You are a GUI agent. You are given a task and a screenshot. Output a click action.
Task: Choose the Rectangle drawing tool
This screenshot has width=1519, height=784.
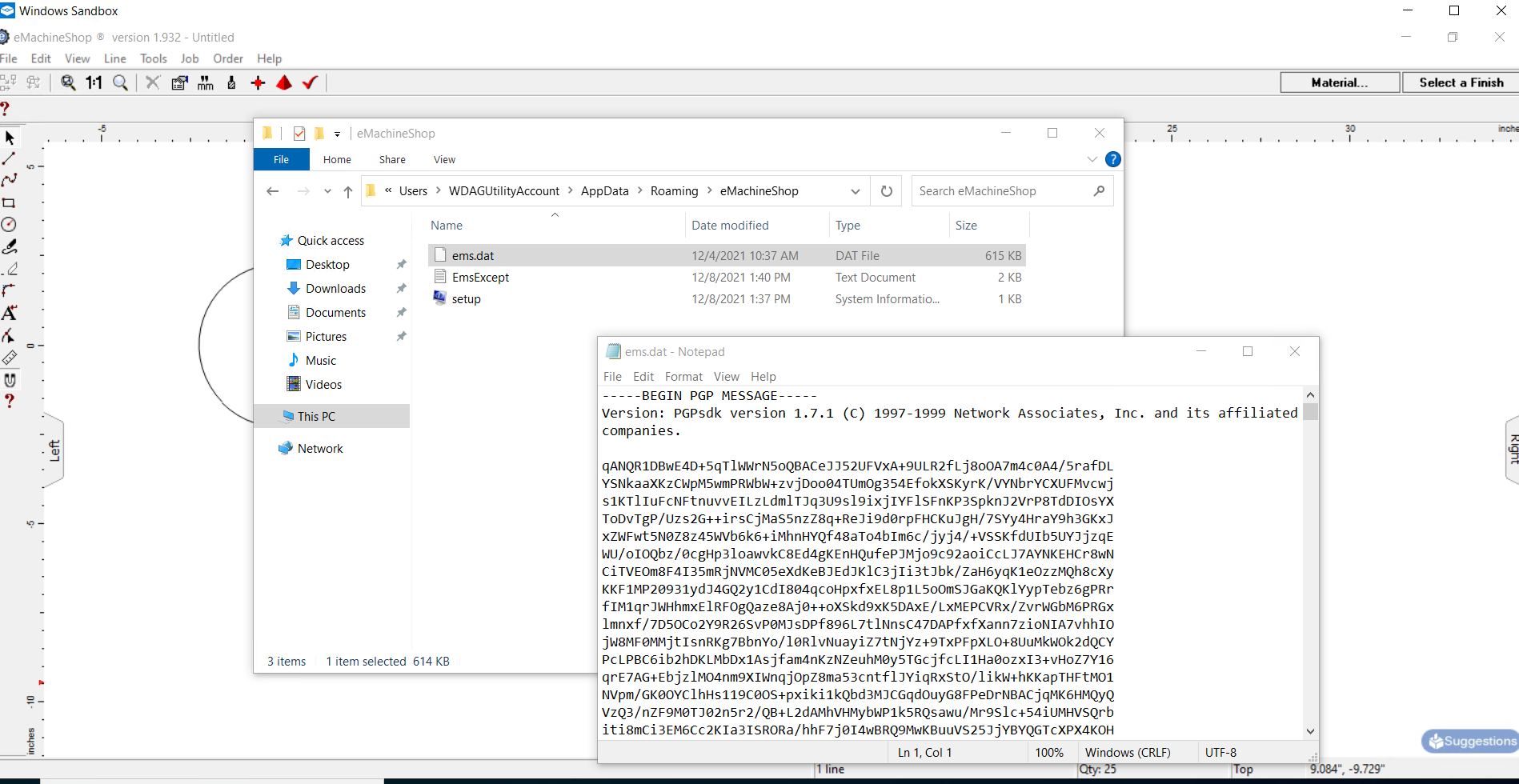pyautogui.click(x=9, y=203)
